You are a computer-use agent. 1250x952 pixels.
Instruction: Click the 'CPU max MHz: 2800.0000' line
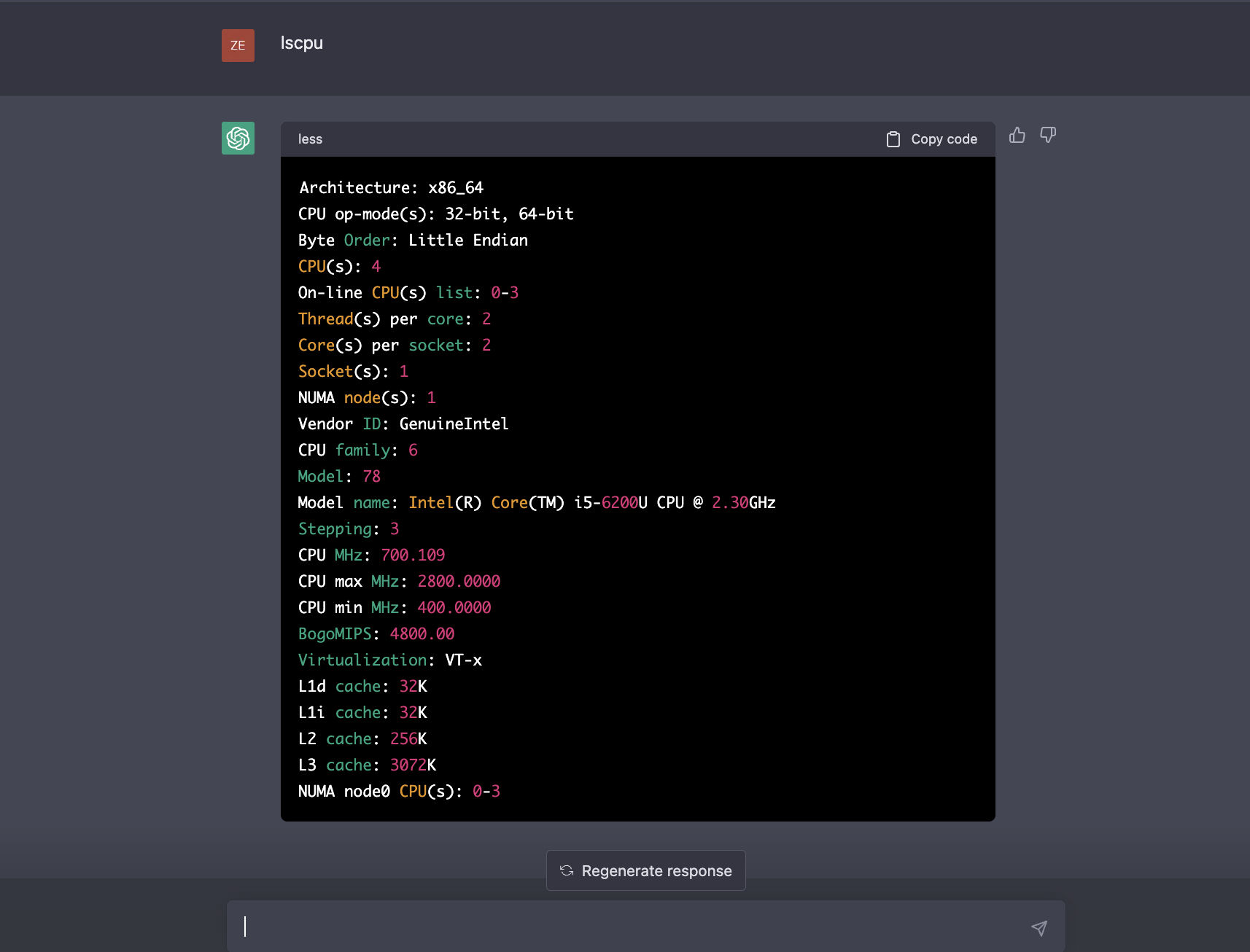[x=400, y=582]
